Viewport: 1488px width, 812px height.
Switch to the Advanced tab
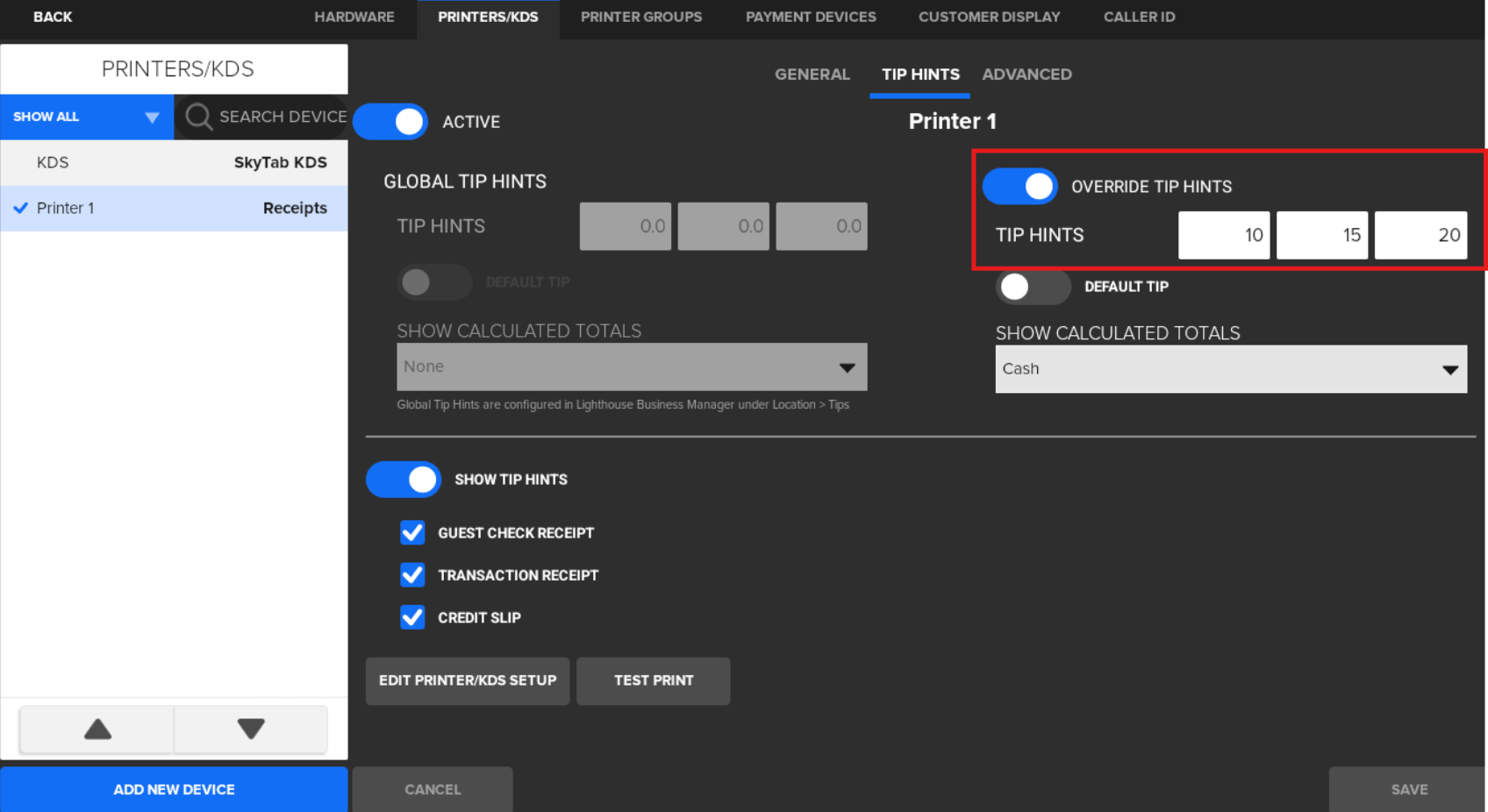click(x=1027, y=75)
